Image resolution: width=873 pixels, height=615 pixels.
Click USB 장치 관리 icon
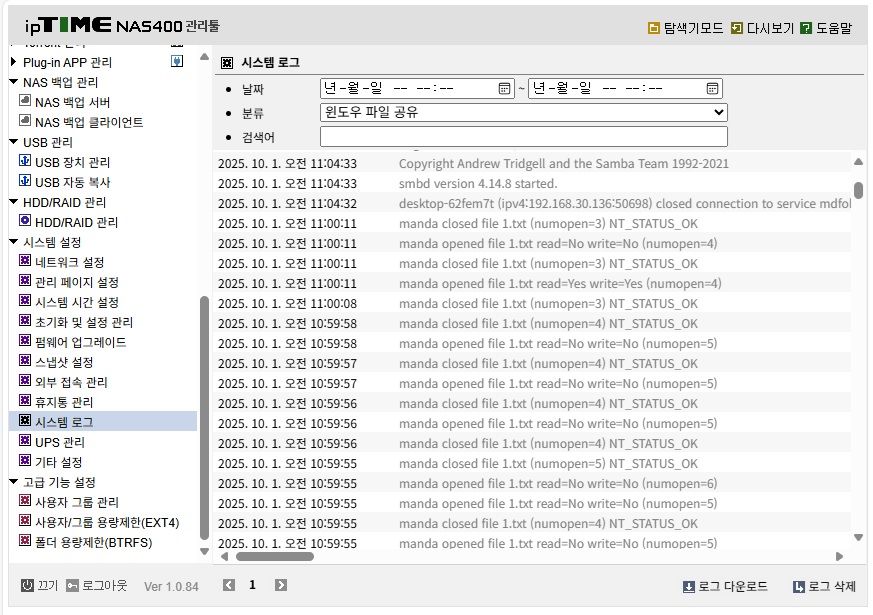(24, 160)
